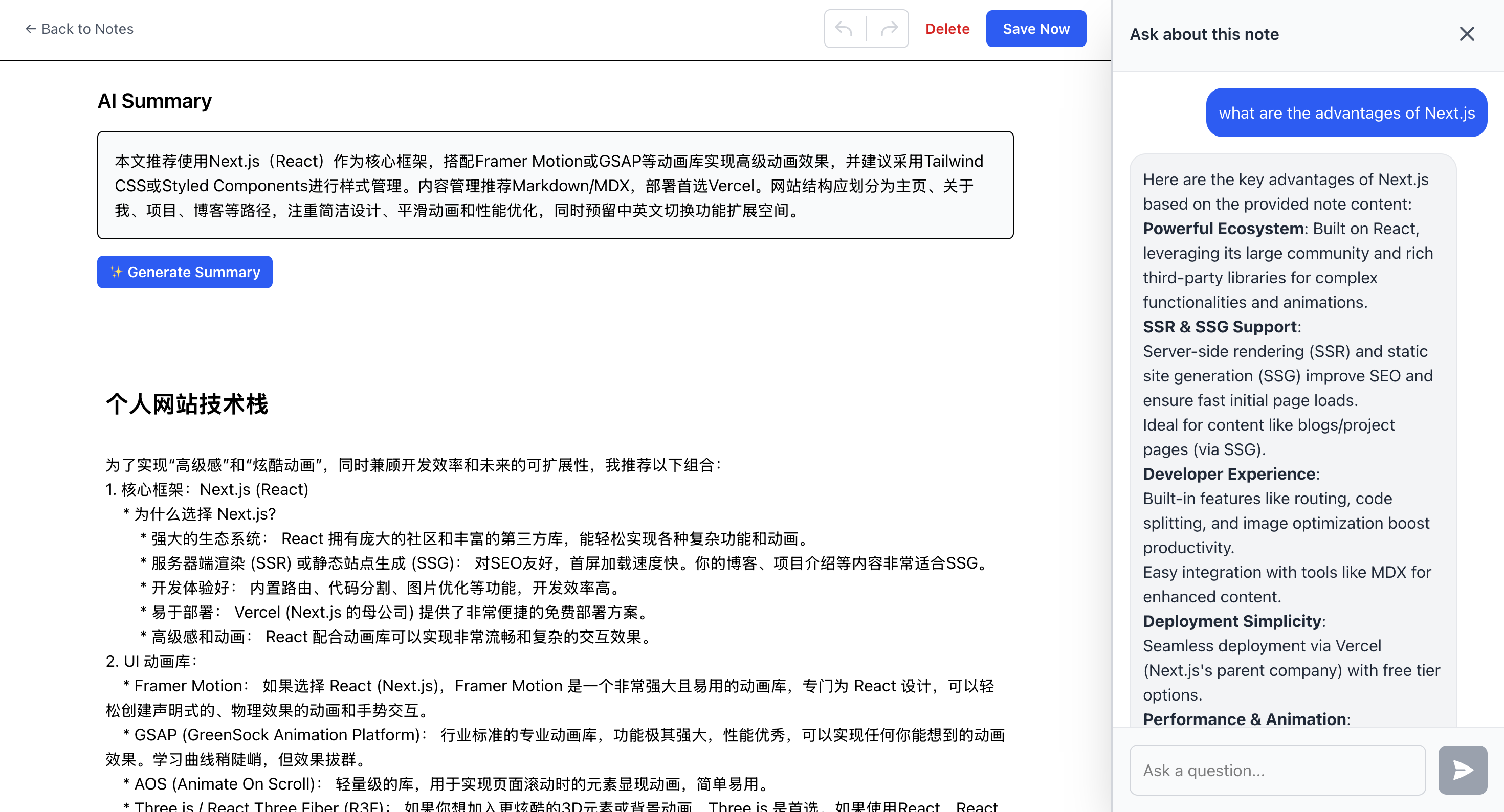Click the intro line 为了实现"高级感"和"炫酷动画"
This screenshot has width=1504, height=812.
click(x=413, y=465)
